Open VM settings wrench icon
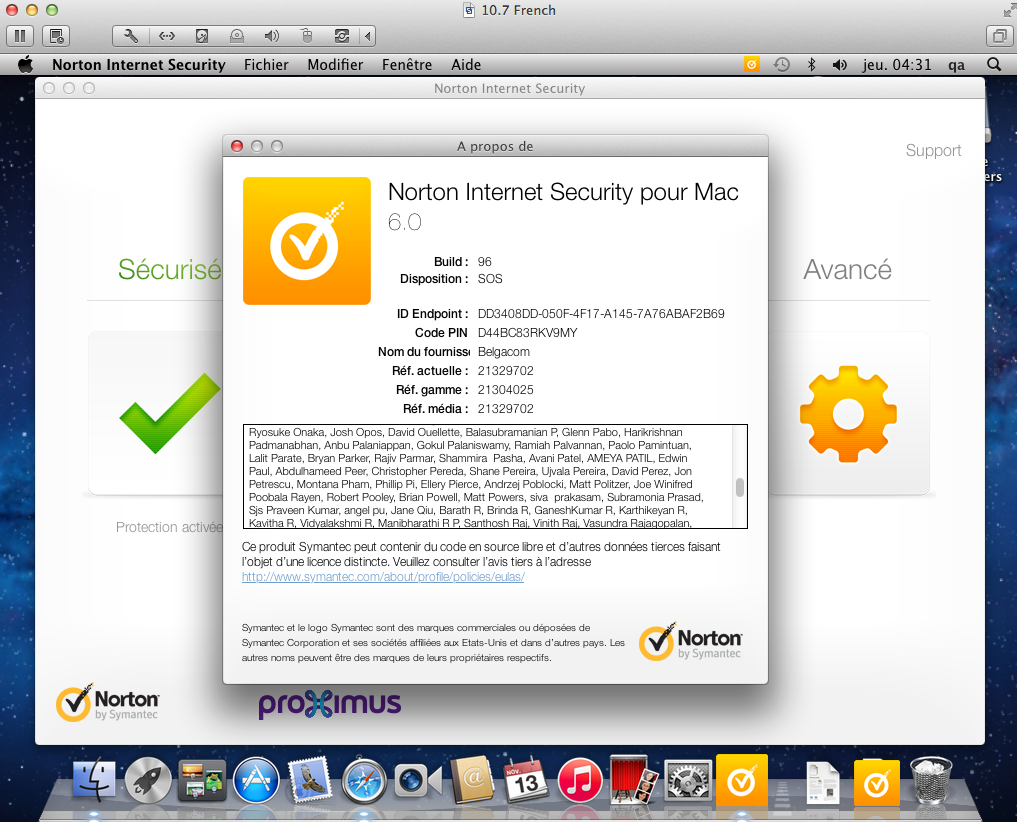This screenshot has width=1017, height=822. 131,36
